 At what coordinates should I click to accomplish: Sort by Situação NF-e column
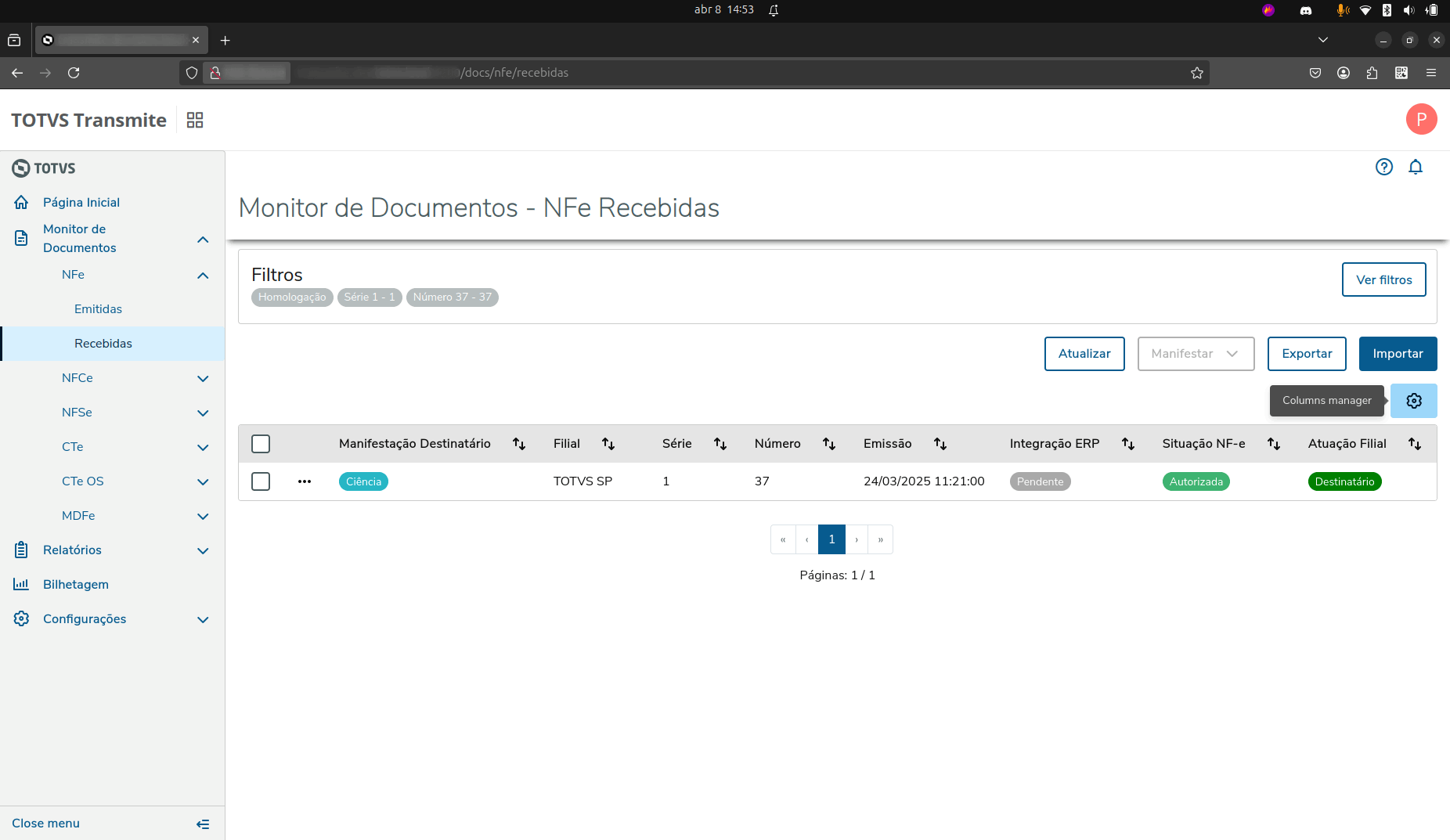point(1274,444)
